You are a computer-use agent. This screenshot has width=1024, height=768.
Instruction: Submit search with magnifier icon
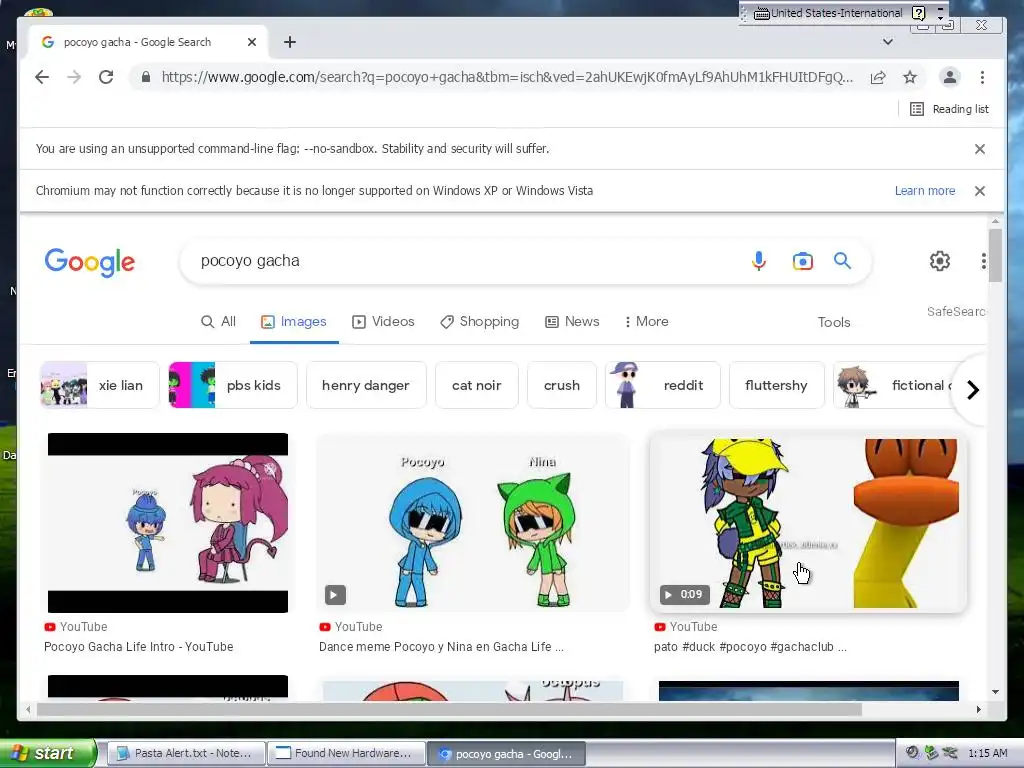coord(842,261)
